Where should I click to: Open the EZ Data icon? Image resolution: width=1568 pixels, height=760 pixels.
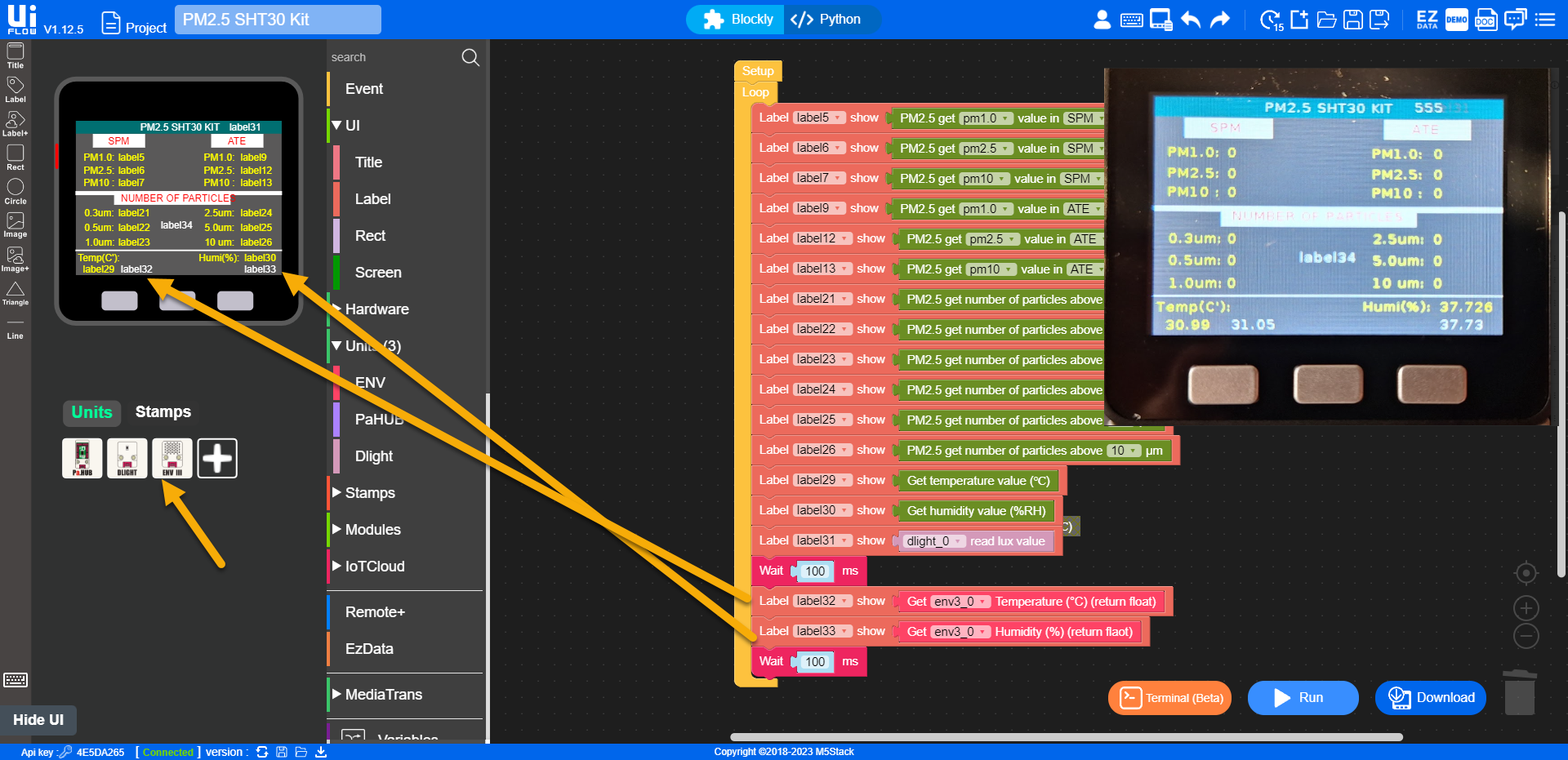[x=1427, y=20]
